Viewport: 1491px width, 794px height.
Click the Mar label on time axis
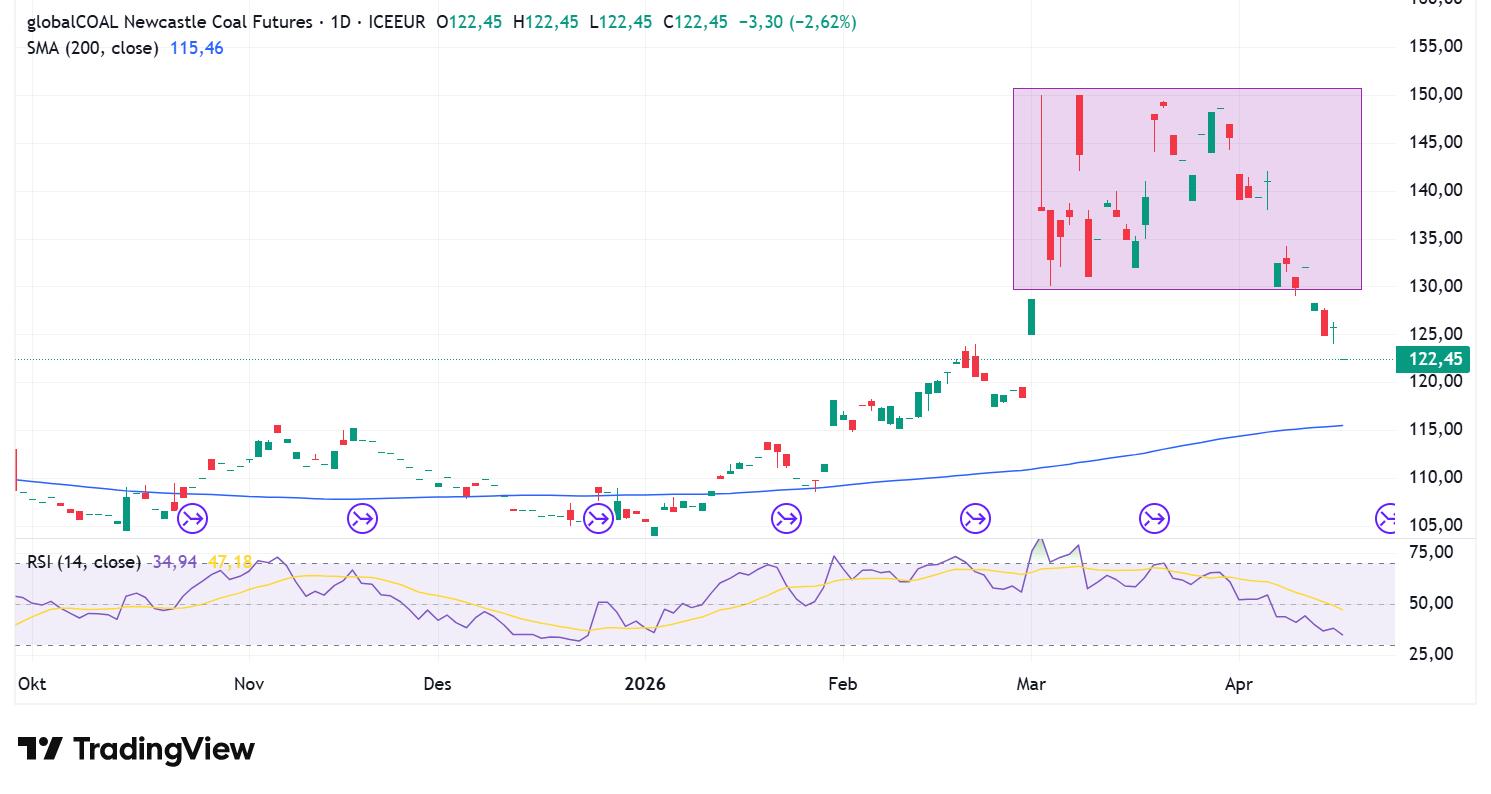coord(1030,684)
